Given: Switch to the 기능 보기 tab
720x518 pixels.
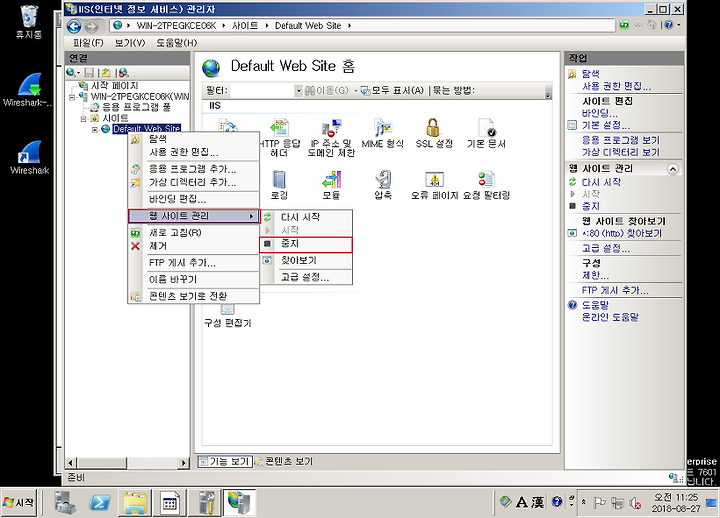Looking at the screenshot, I should click(x=225, y=461).
